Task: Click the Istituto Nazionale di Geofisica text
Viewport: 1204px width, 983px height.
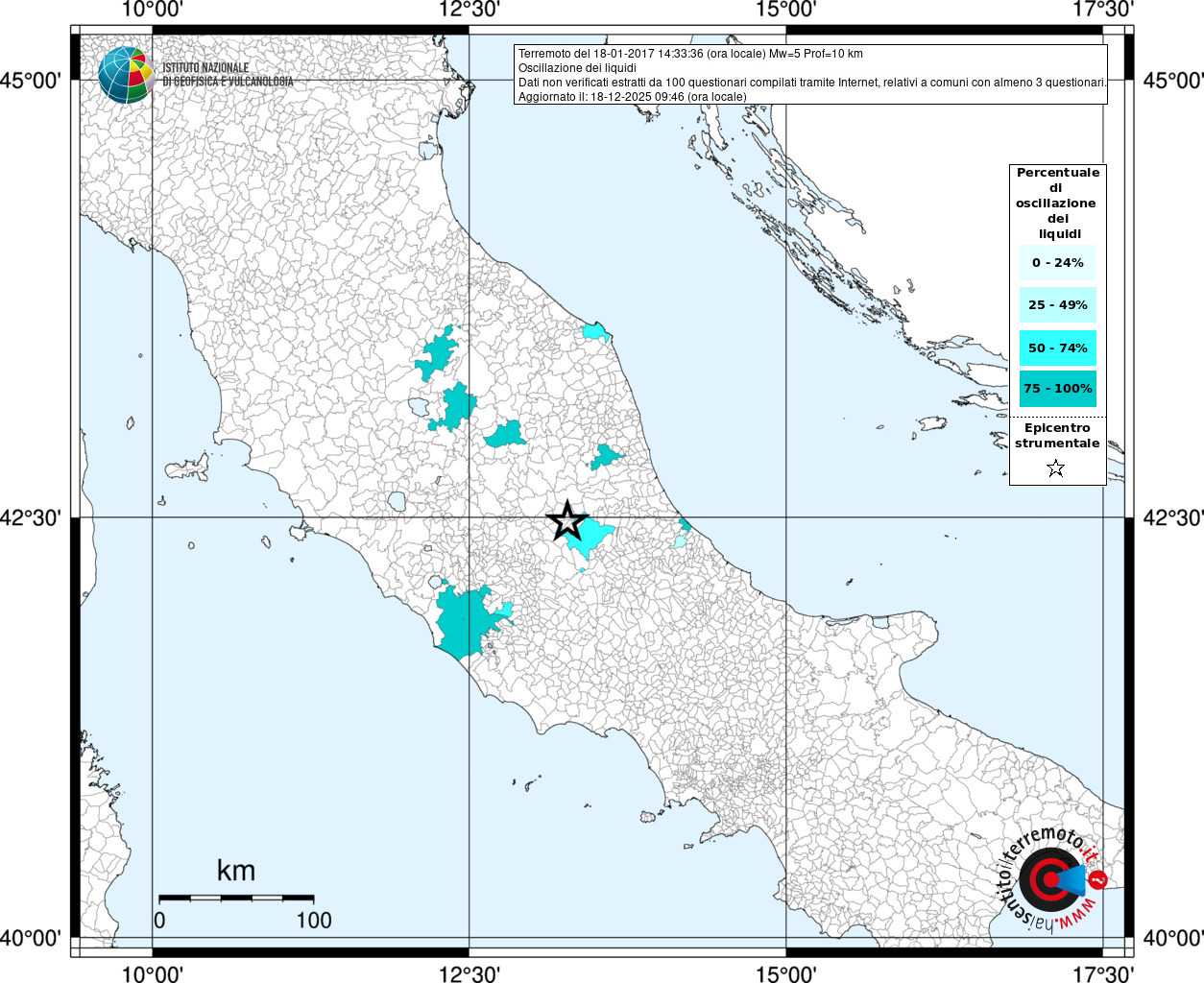Action: click(x=228, y=75)
